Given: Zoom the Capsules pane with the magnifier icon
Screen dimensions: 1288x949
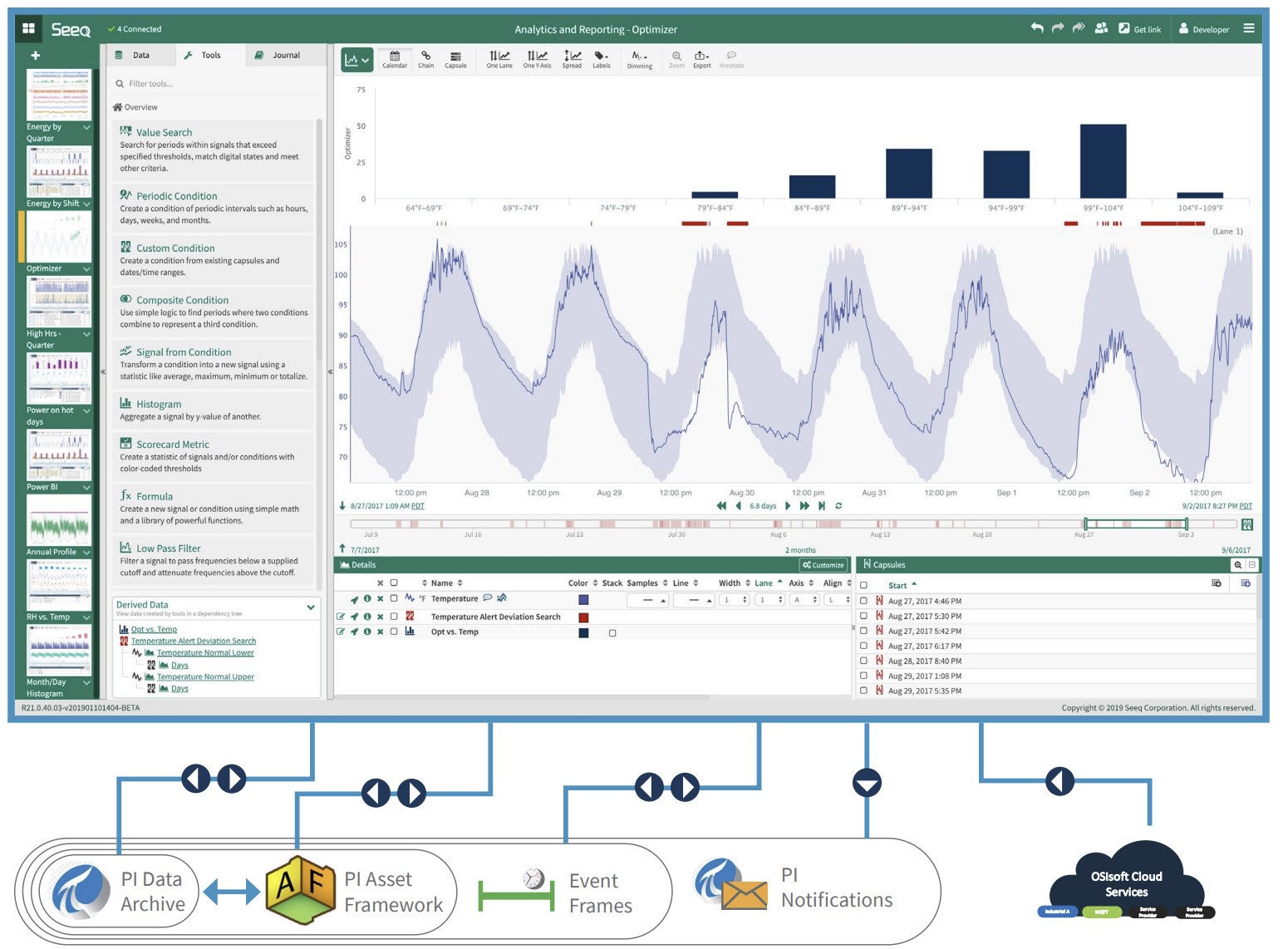Looking at the screenshot, I should [1238, 565].
